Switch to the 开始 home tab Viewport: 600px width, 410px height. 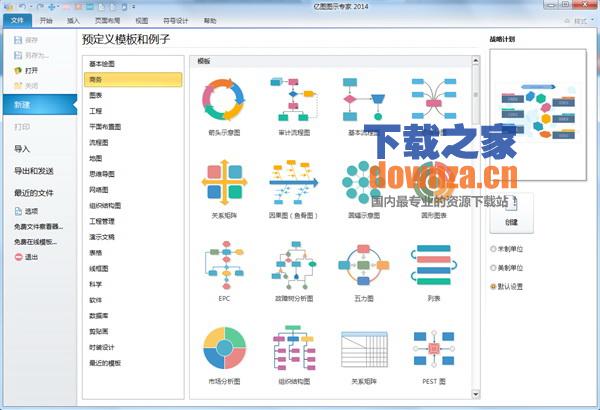click(46, 20)
